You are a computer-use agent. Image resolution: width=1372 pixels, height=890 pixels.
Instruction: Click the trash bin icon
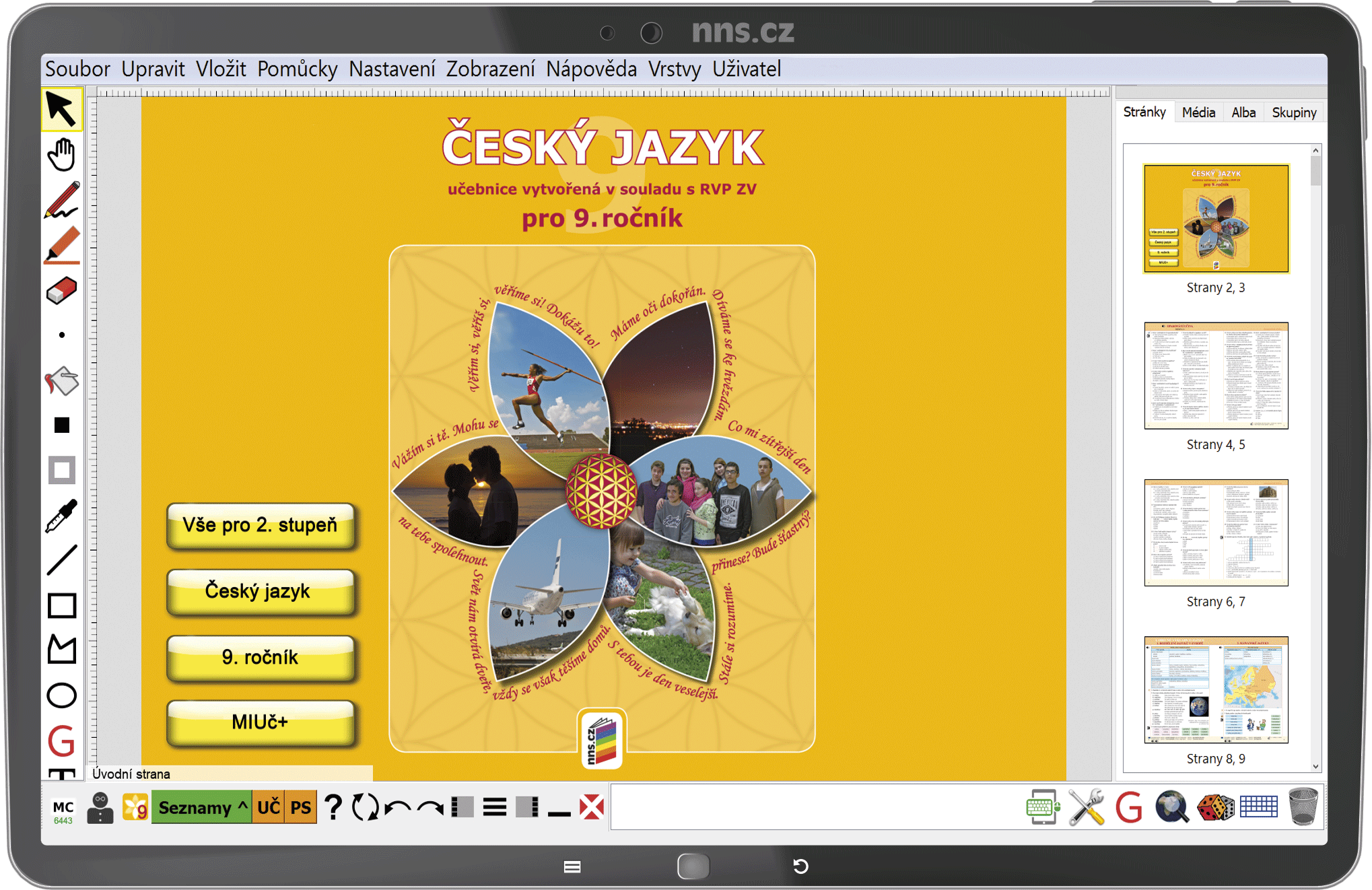pyautogui.click(x=1303, y=807)
